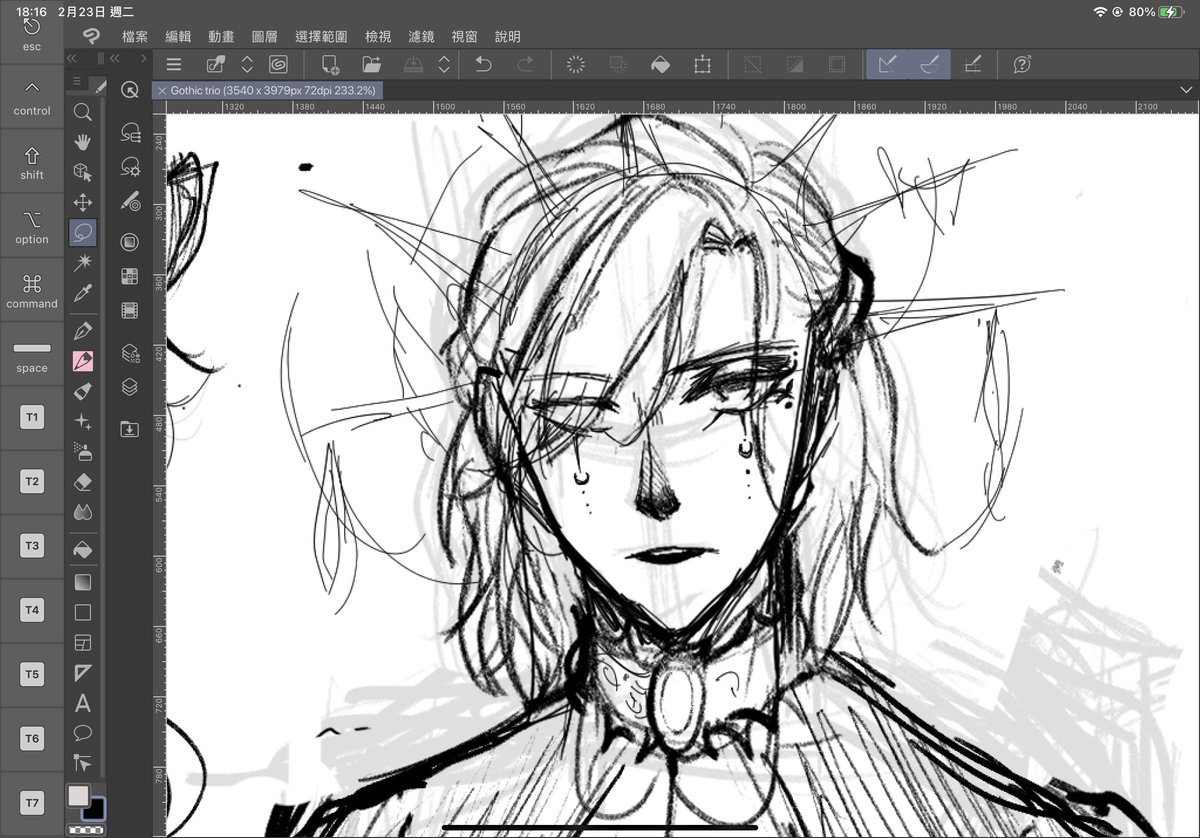Open the 檢視 menu
This screenshot has height=838, width=1200.
pos(378,36)
